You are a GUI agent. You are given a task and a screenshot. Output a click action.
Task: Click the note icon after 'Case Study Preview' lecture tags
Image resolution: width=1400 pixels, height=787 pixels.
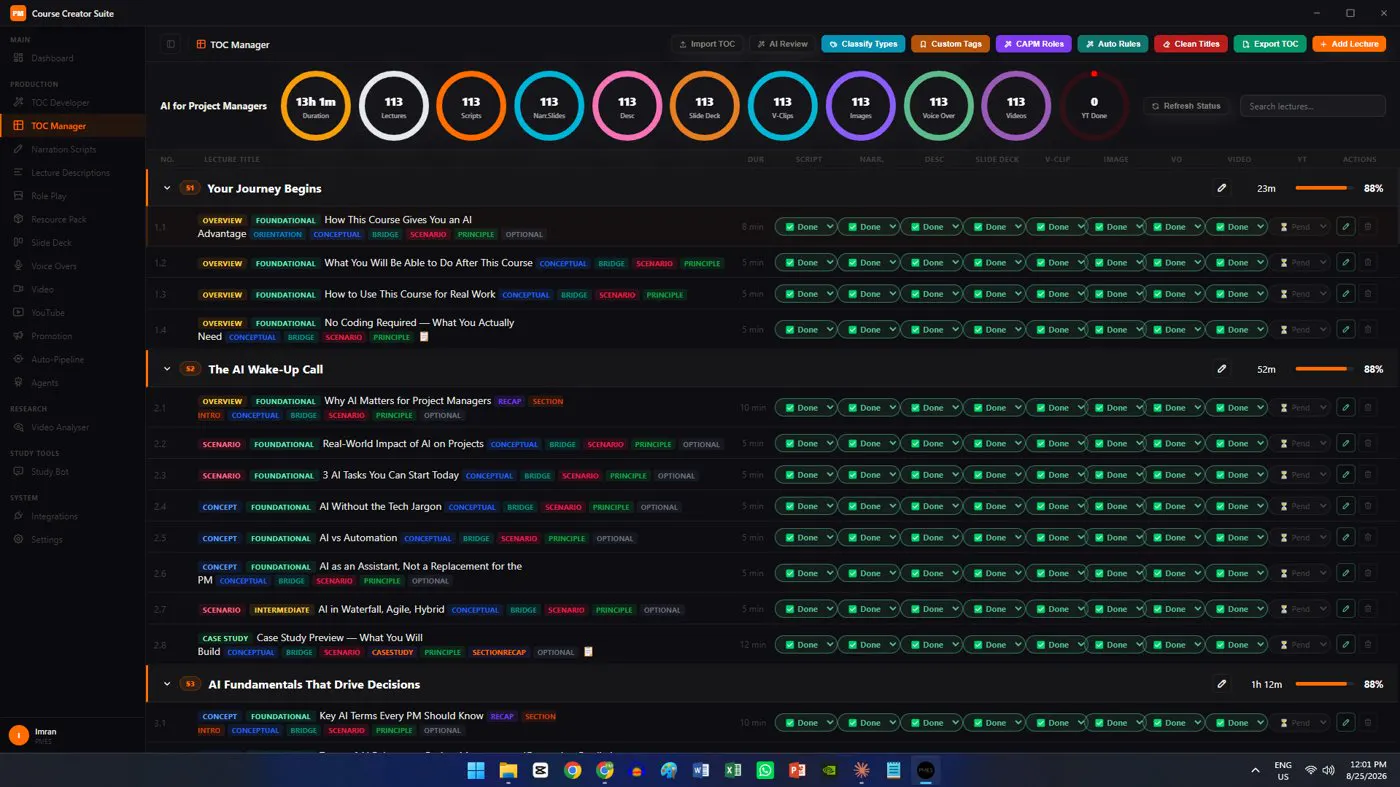[x=588, y=652]
